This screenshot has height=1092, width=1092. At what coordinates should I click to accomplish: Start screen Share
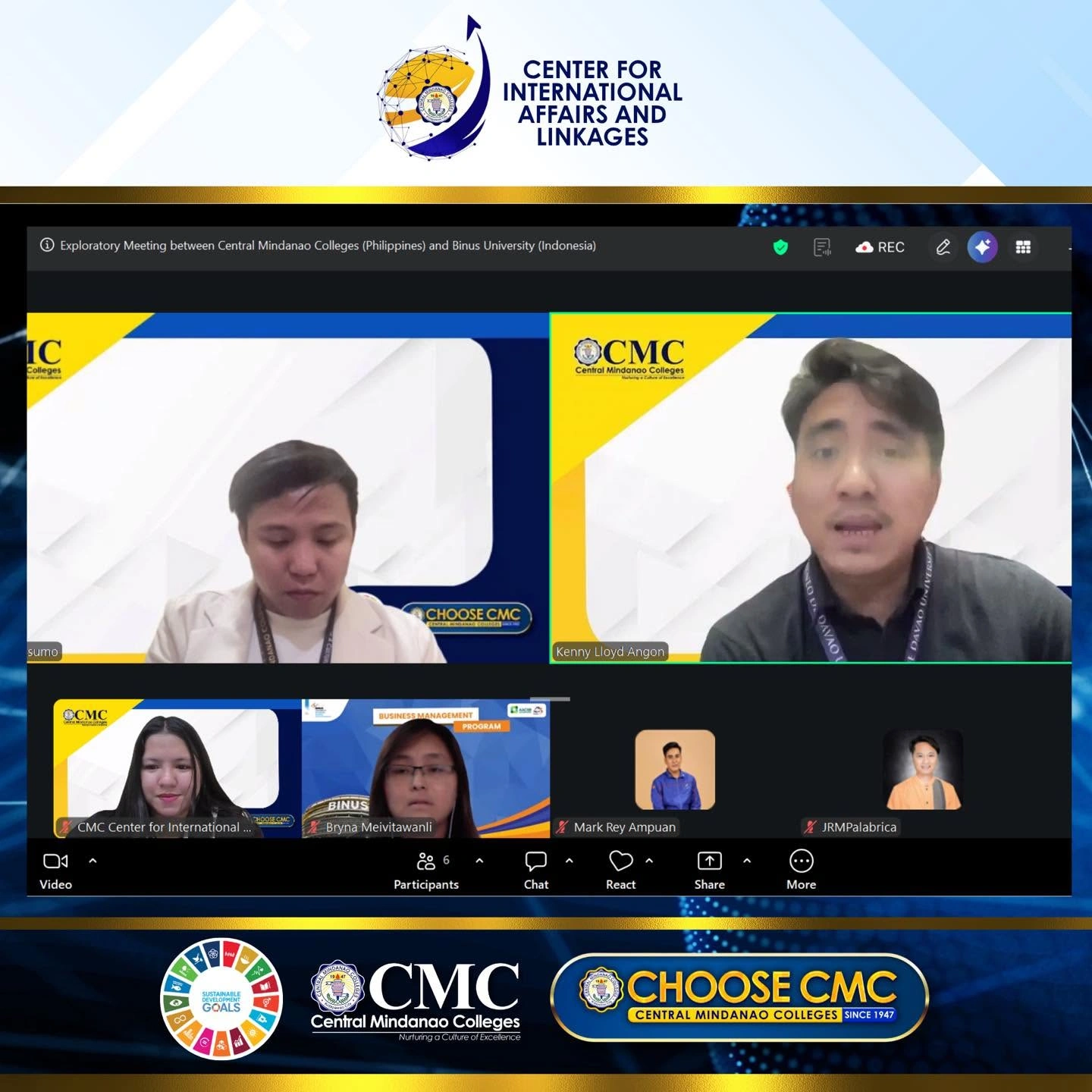(x=709, y=871)
